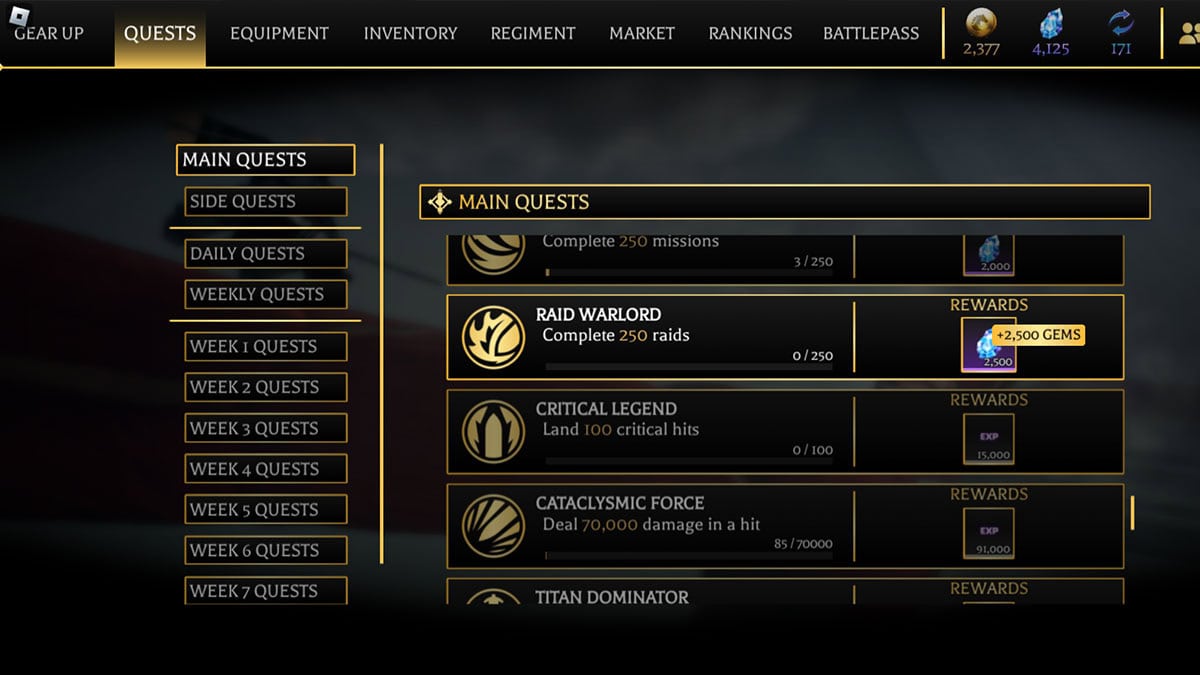Screen dimensions: 1200x675
Task: Click the blue refresh arrows icon
Action: [x=1120, y=23]
